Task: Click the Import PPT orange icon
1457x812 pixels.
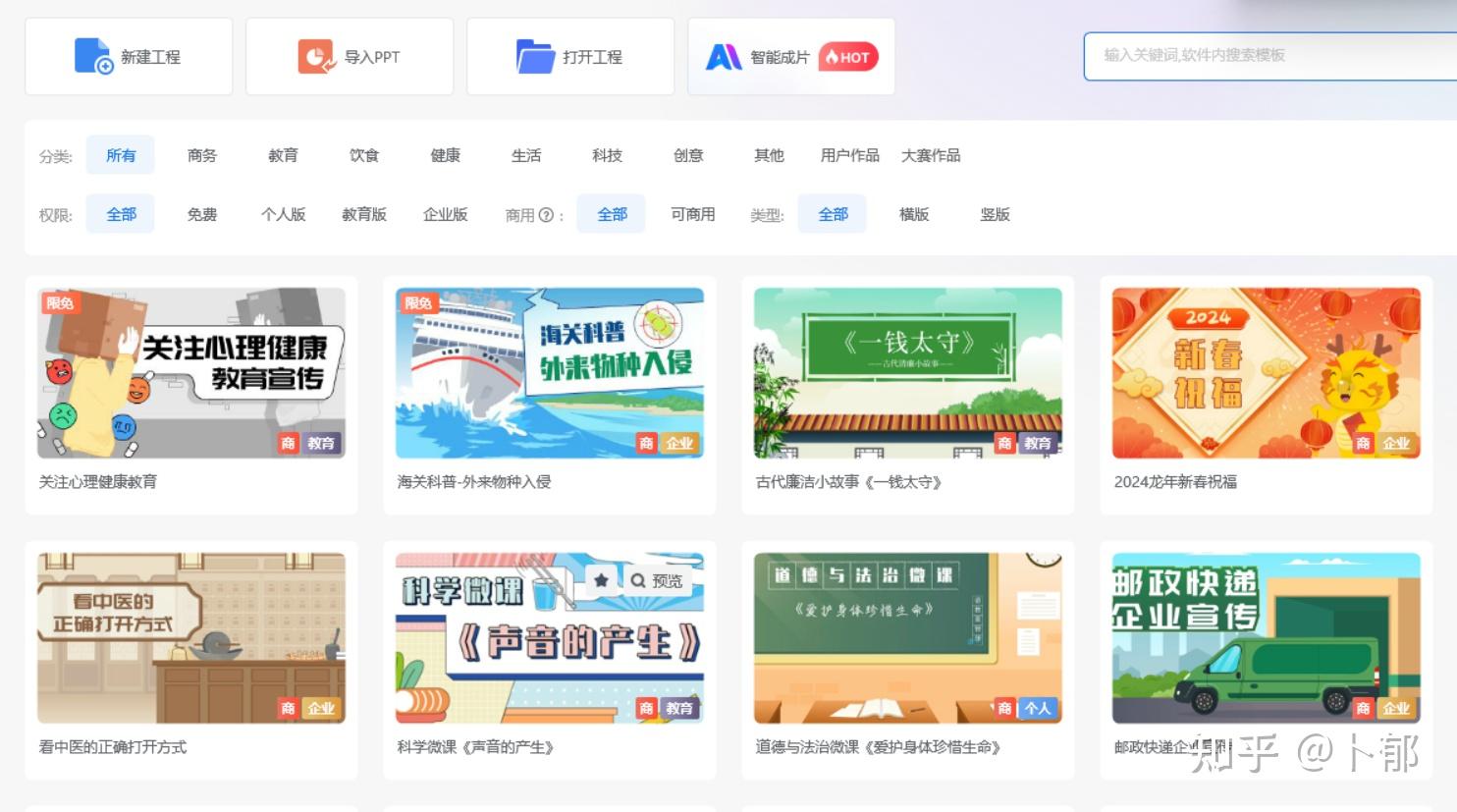Action: click(316, 56)
